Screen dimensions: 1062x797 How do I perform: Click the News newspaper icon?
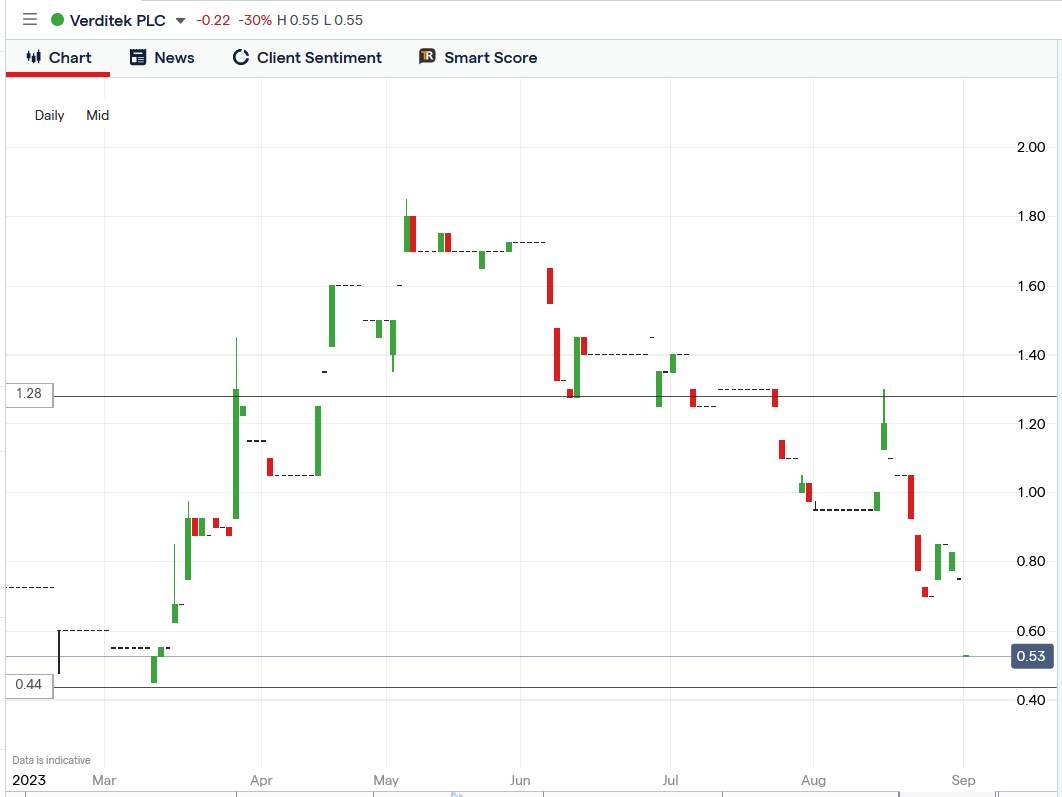point(137,58)
